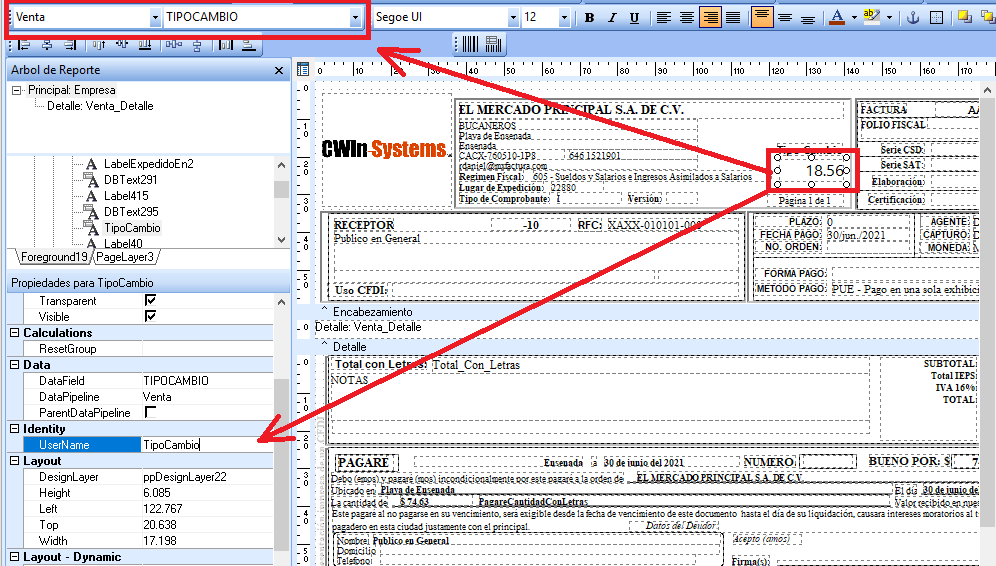This screenshot has width=996, height=566.
Task: Collapse the Calculations property group
Action: pyautogui.click(x=15, y=332)
